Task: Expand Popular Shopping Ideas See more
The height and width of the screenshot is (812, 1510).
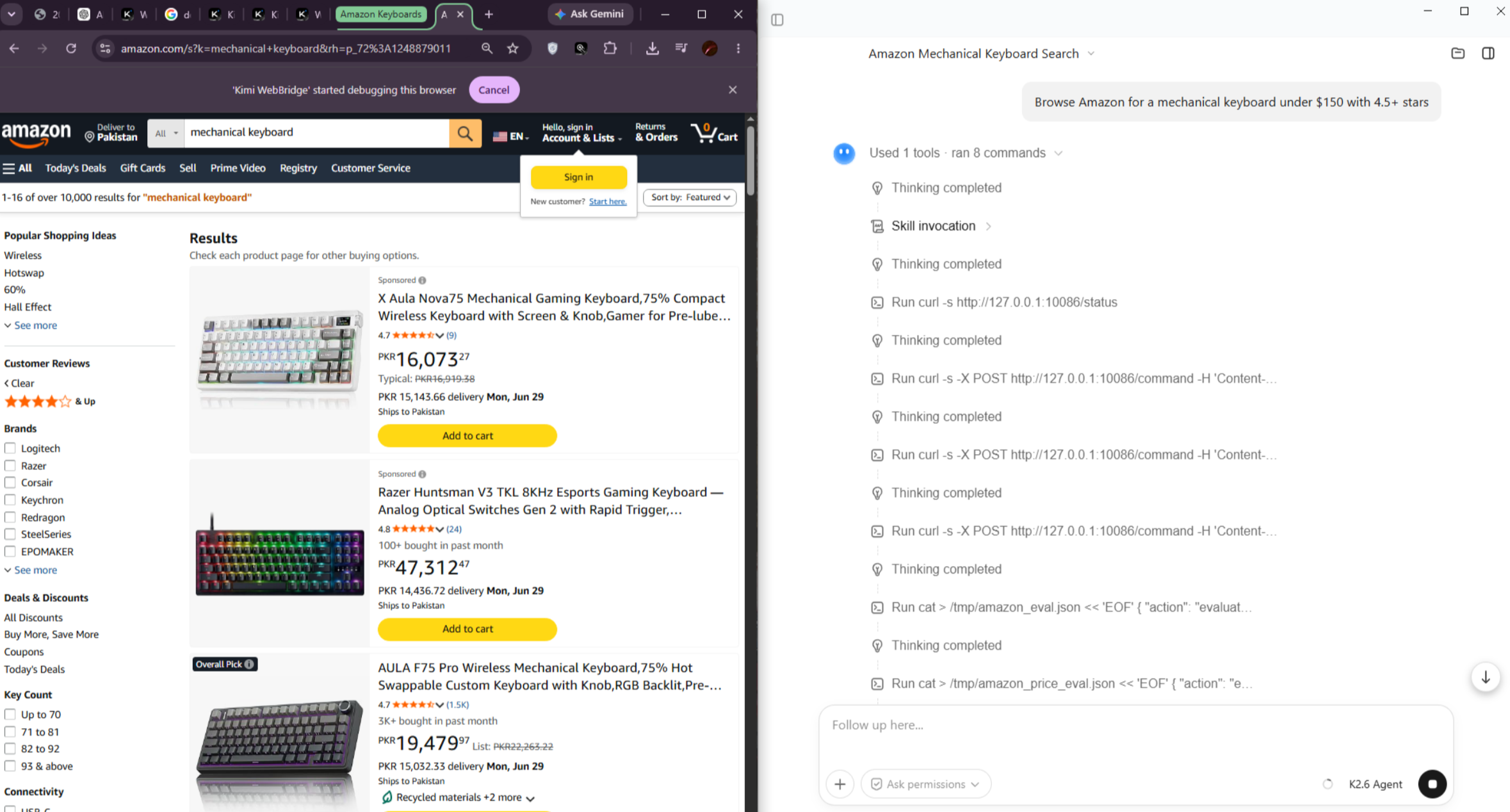Action: (x=31, y=325)
